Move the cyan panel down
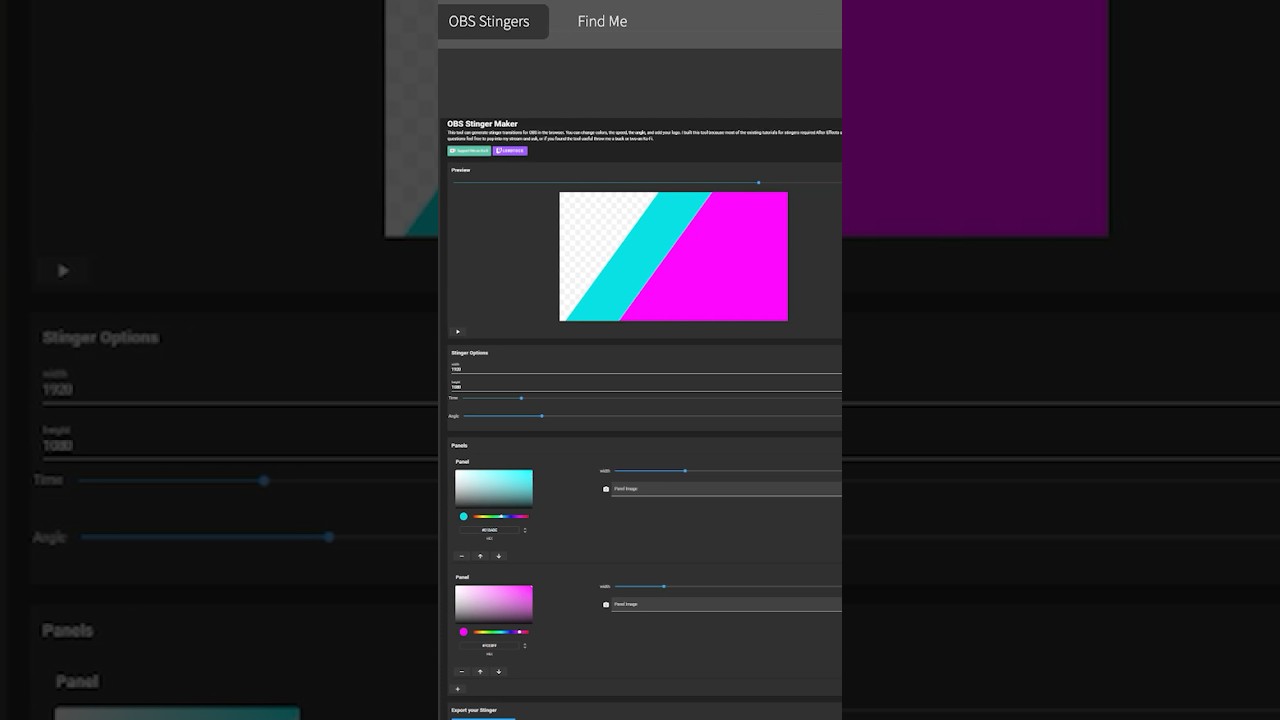Viewport: 1280px width, 720px height. (499, 556)
